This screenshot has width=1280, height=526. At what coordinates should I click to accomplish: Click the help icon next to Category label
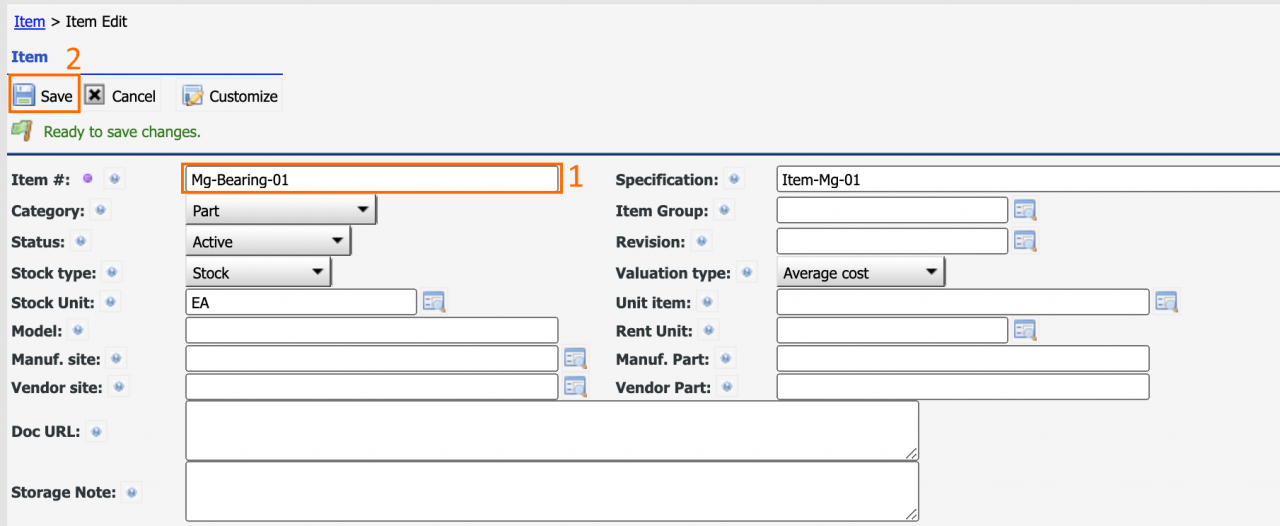tap(100, 211)
